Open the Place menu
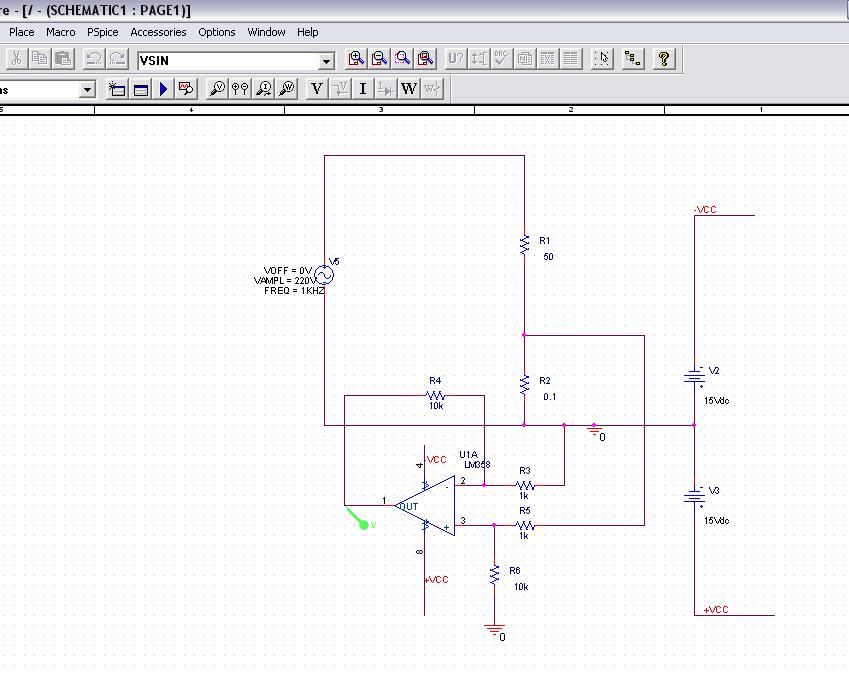The width and height of the screenshot is (849, 675). 22,32
